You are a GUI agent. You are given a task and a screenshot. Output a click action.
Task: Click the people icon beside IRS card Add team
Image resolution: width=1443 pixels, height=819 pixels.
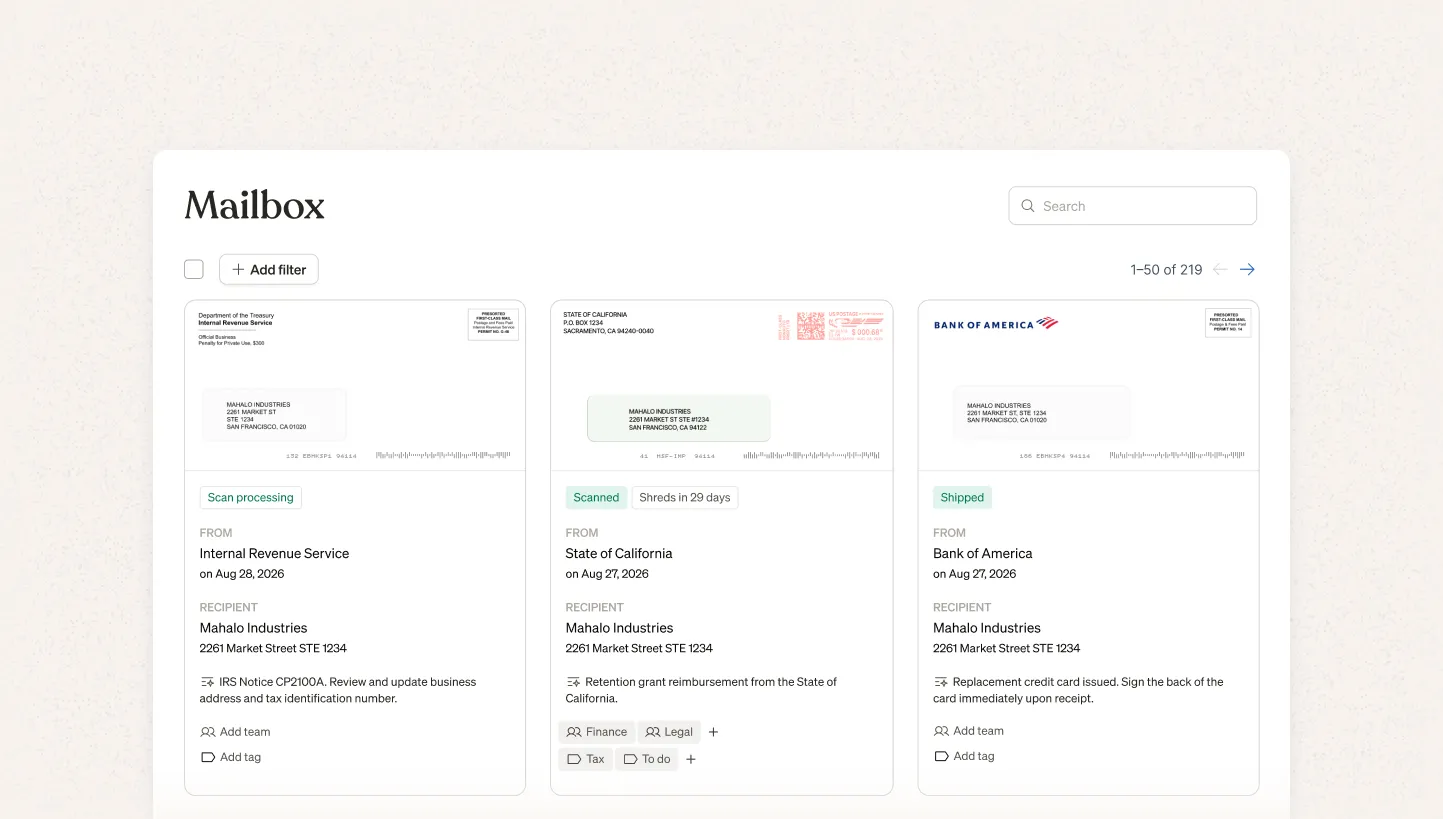(x=208, y=732)
